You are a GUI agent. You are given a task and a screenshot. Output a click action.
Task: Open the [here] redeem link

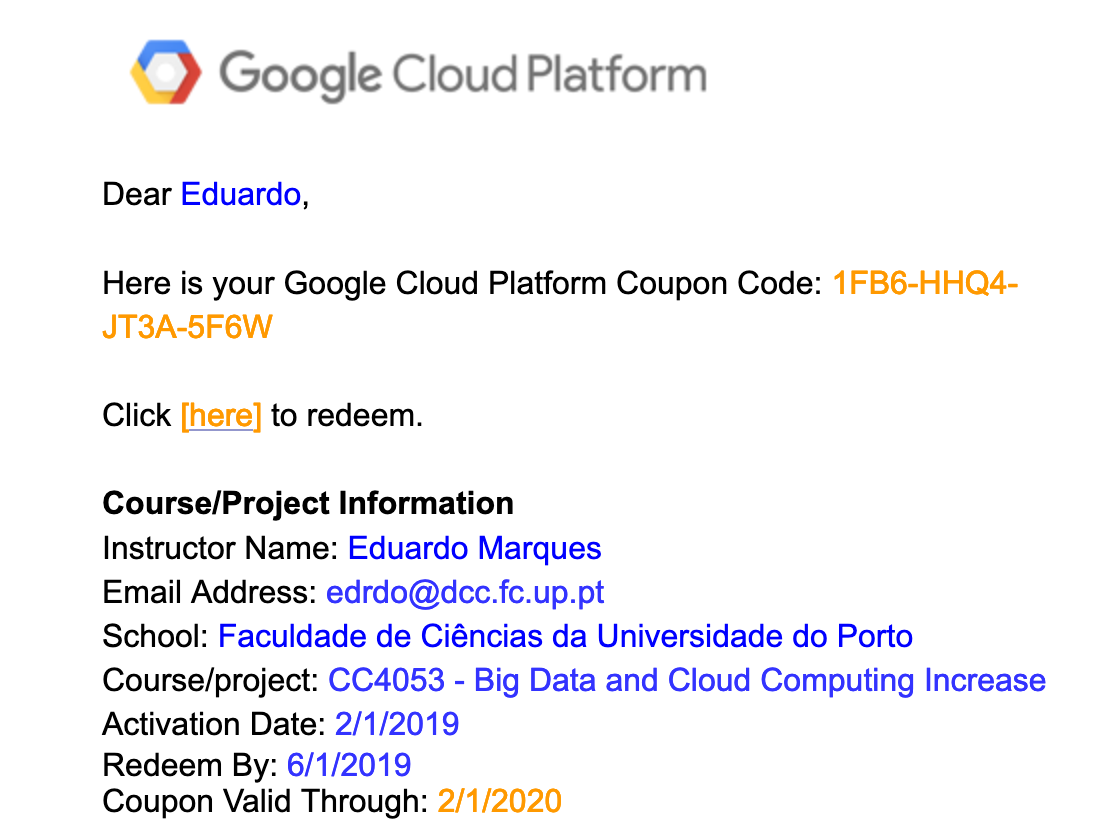pos(221,415)
